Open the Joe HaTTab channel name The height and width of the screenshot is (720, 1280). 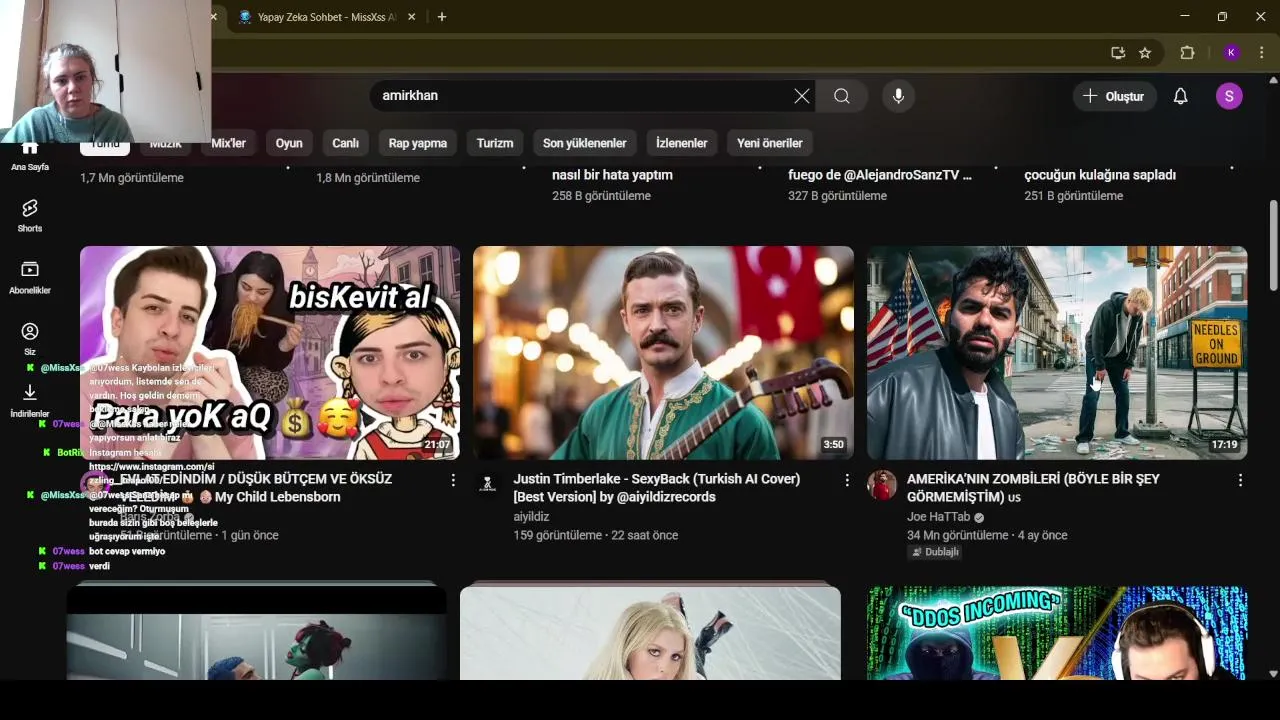(938, 517)
